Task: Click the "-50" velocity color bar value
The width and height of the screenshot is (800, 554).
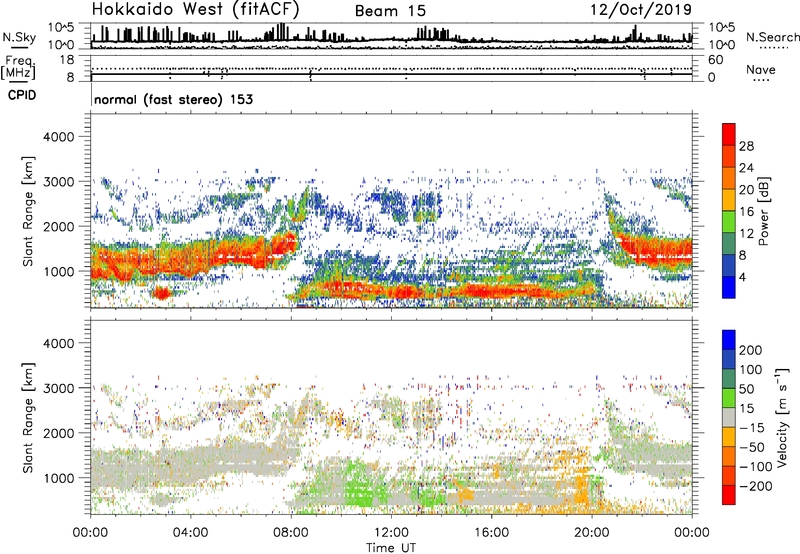Action: pos(752,447)
